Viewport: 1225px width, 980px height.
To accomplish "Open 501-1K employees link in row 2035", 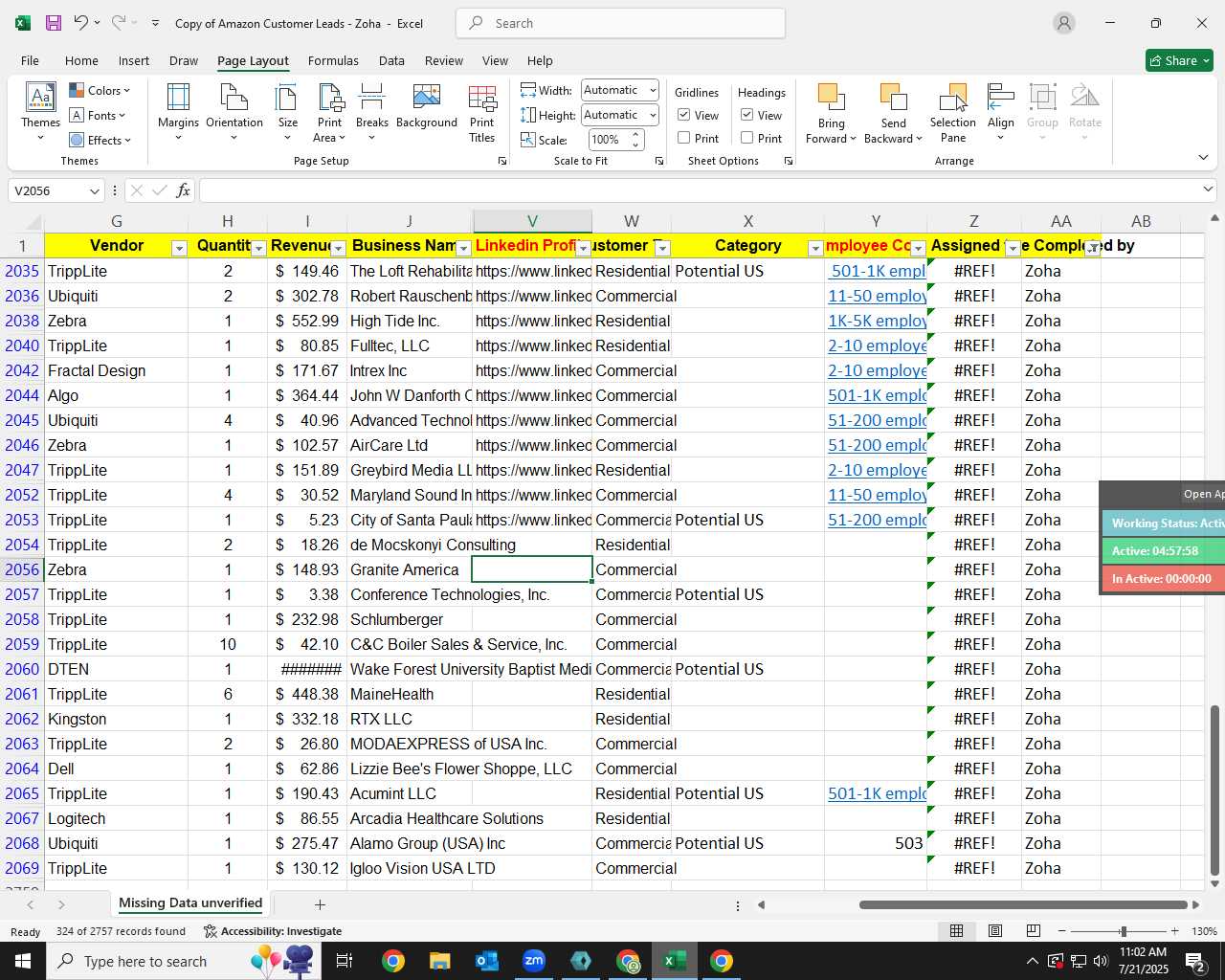I will (x=878, y=271).
